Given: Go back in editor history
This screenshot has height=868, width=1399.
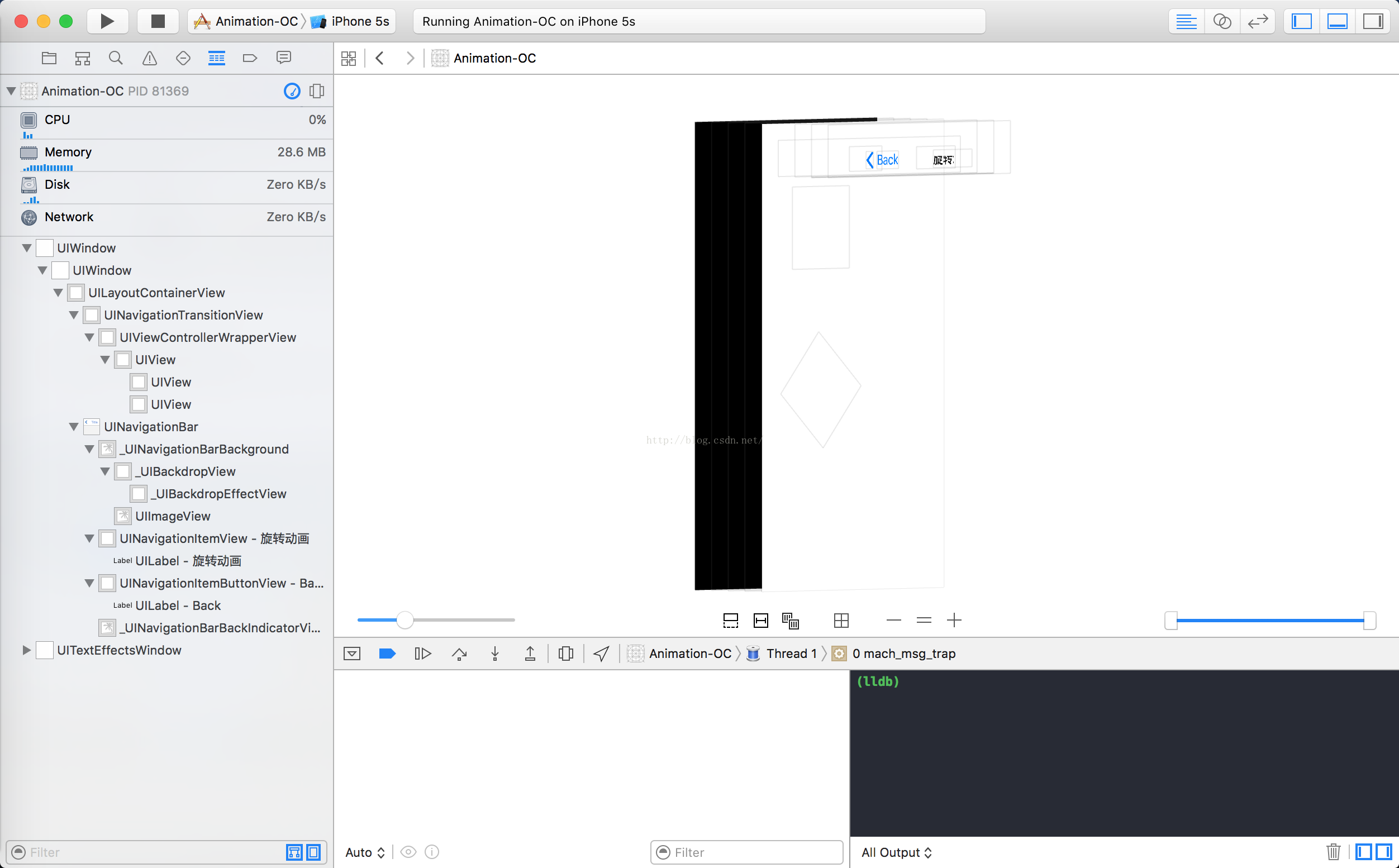Looking at the screenshot, I should point(379,58).
